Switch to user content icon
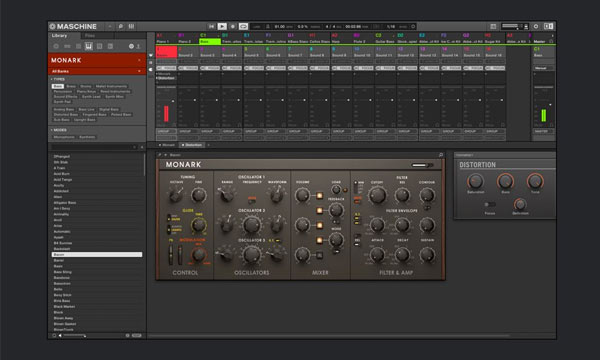This screenshot has width=600, height=360. (138, 46)
